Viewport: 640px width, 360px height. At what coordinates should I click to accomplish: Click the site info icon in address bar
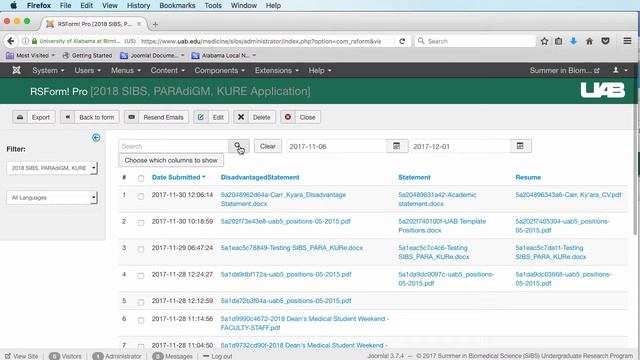tap(25, 41)
